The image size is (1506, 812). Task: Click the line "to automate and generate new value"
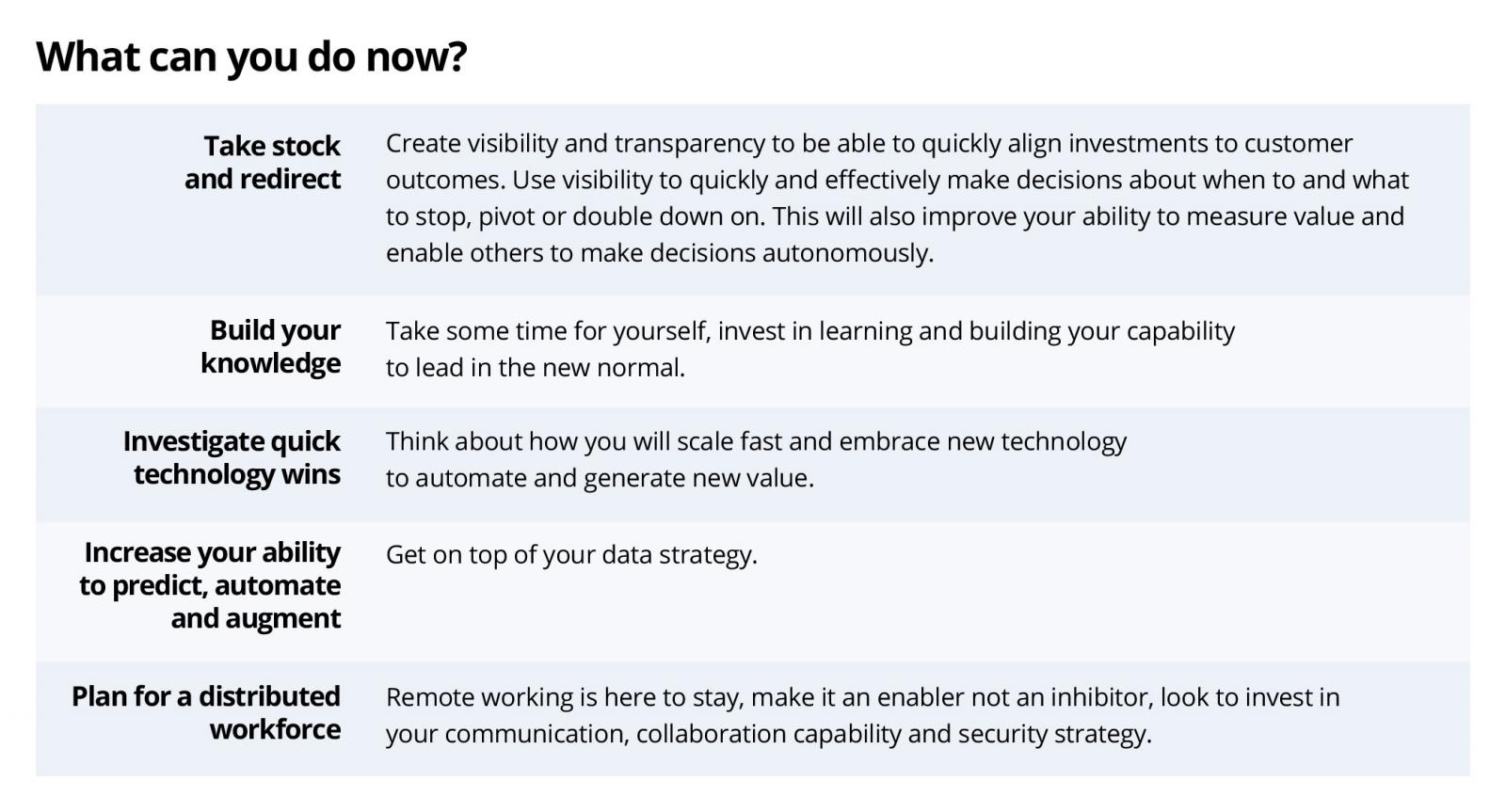coord(599,478)
